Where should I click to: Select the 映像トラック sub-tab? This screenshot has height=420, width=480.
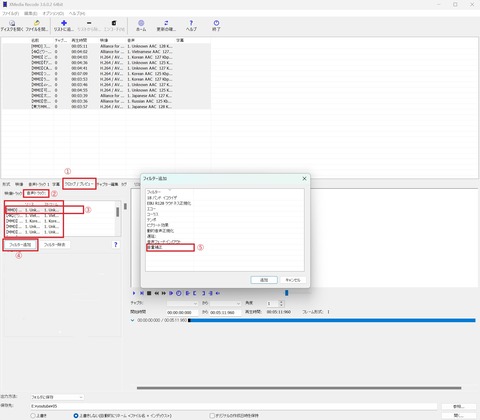tap(13, 193)
